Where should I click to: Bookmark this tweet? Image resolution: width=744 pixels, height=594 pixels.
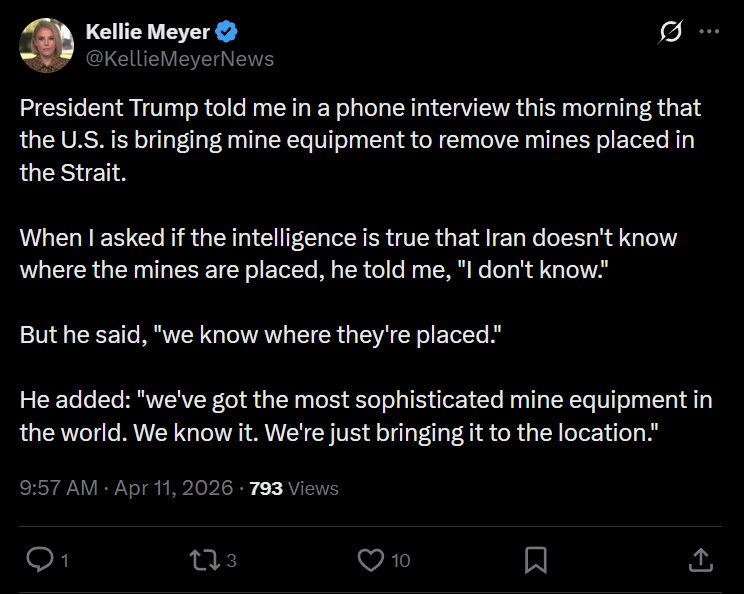tap(536, 560)
